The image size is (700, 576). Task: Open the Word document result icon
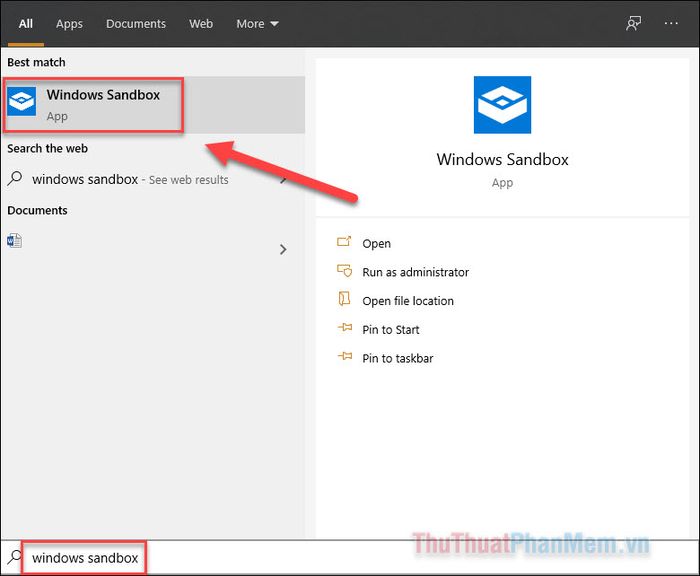coord(14,241)
